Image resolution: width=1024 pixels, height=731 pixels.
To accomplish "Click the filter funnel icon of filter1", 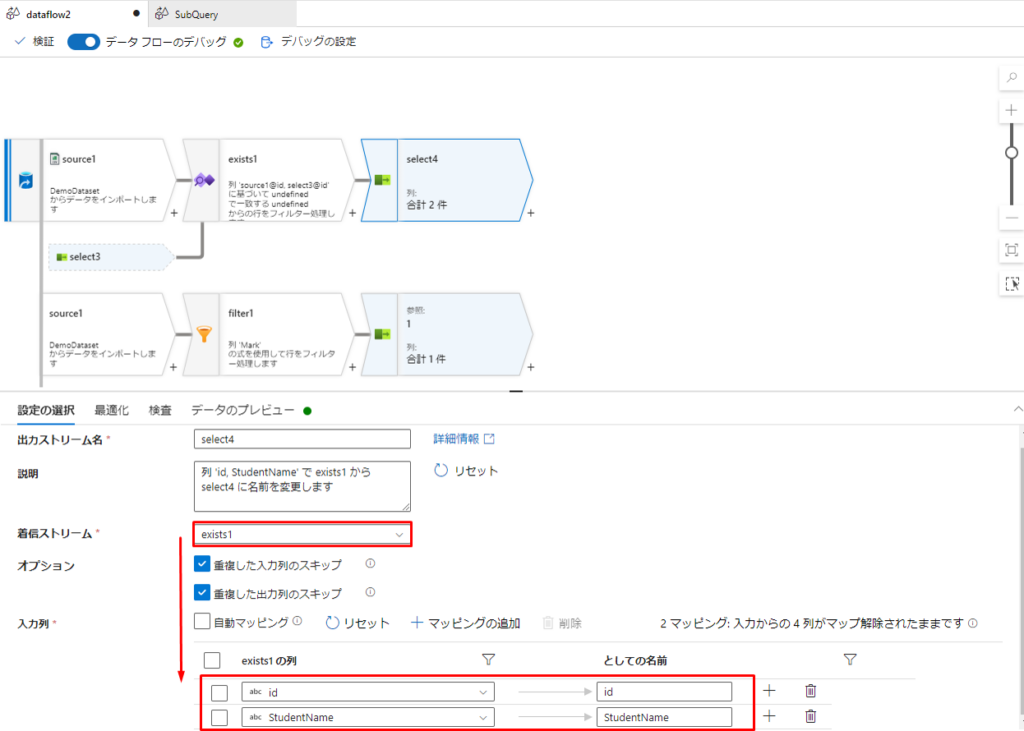I will 204,334.
